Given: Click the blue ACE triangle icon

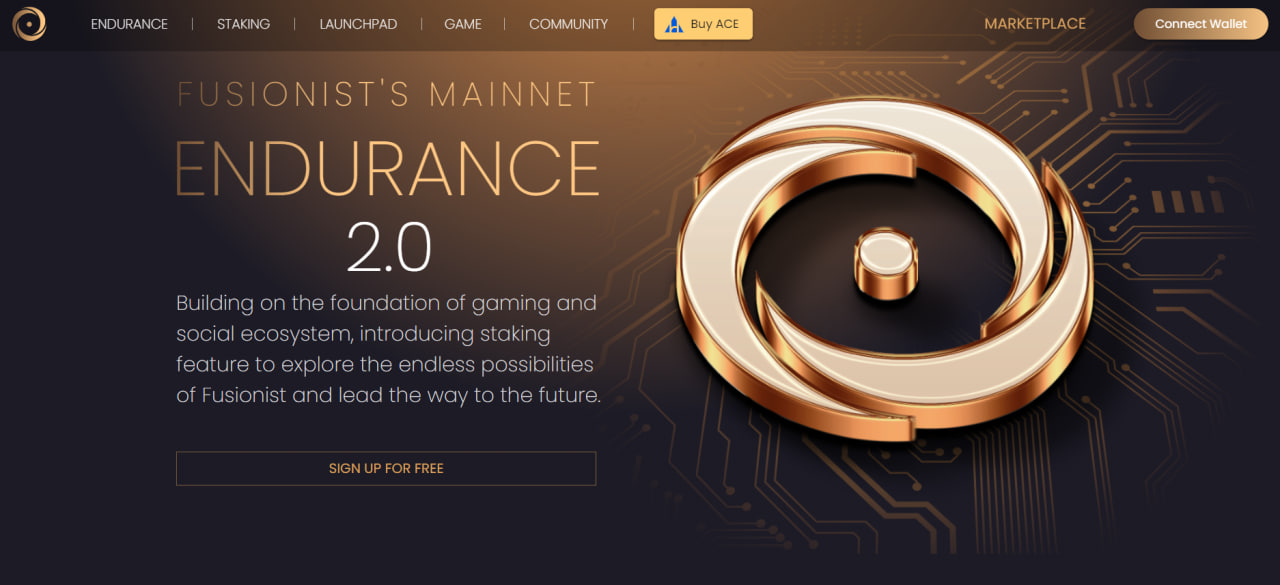Looking at the screenshot, I should [x=674, y=24].
